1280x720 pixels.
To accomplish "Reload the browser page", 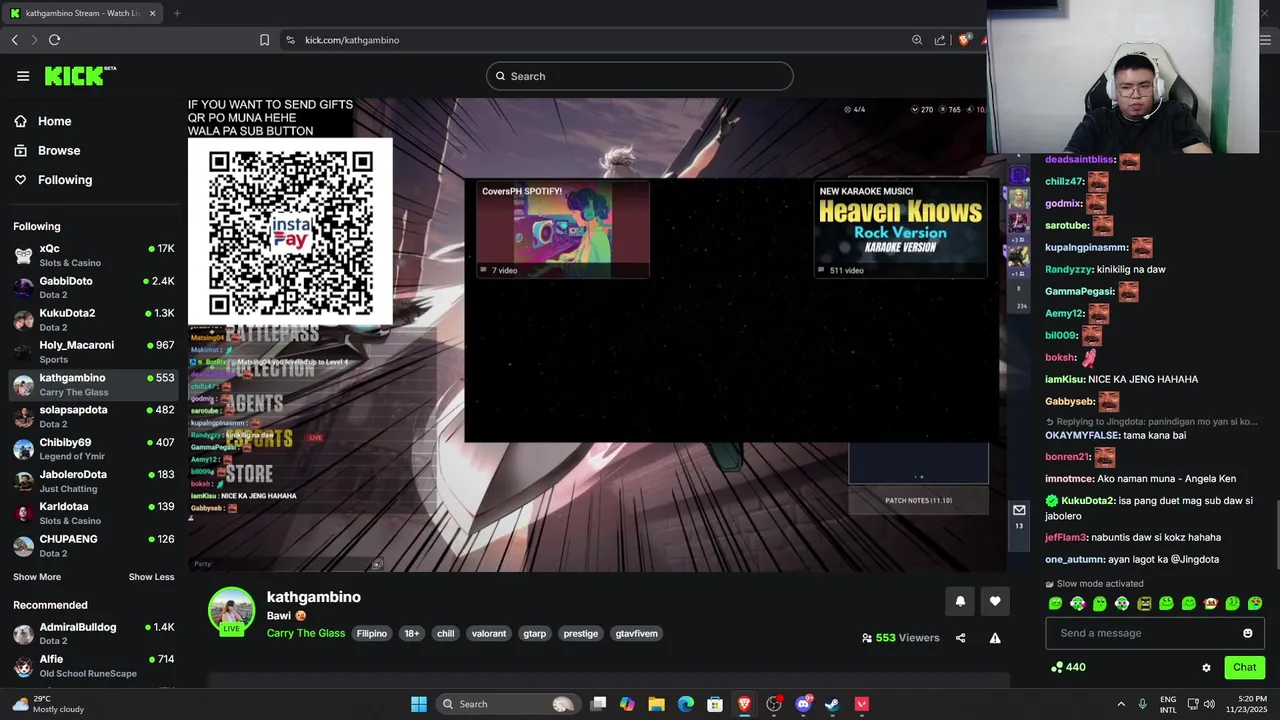I will tap(54, 40).
